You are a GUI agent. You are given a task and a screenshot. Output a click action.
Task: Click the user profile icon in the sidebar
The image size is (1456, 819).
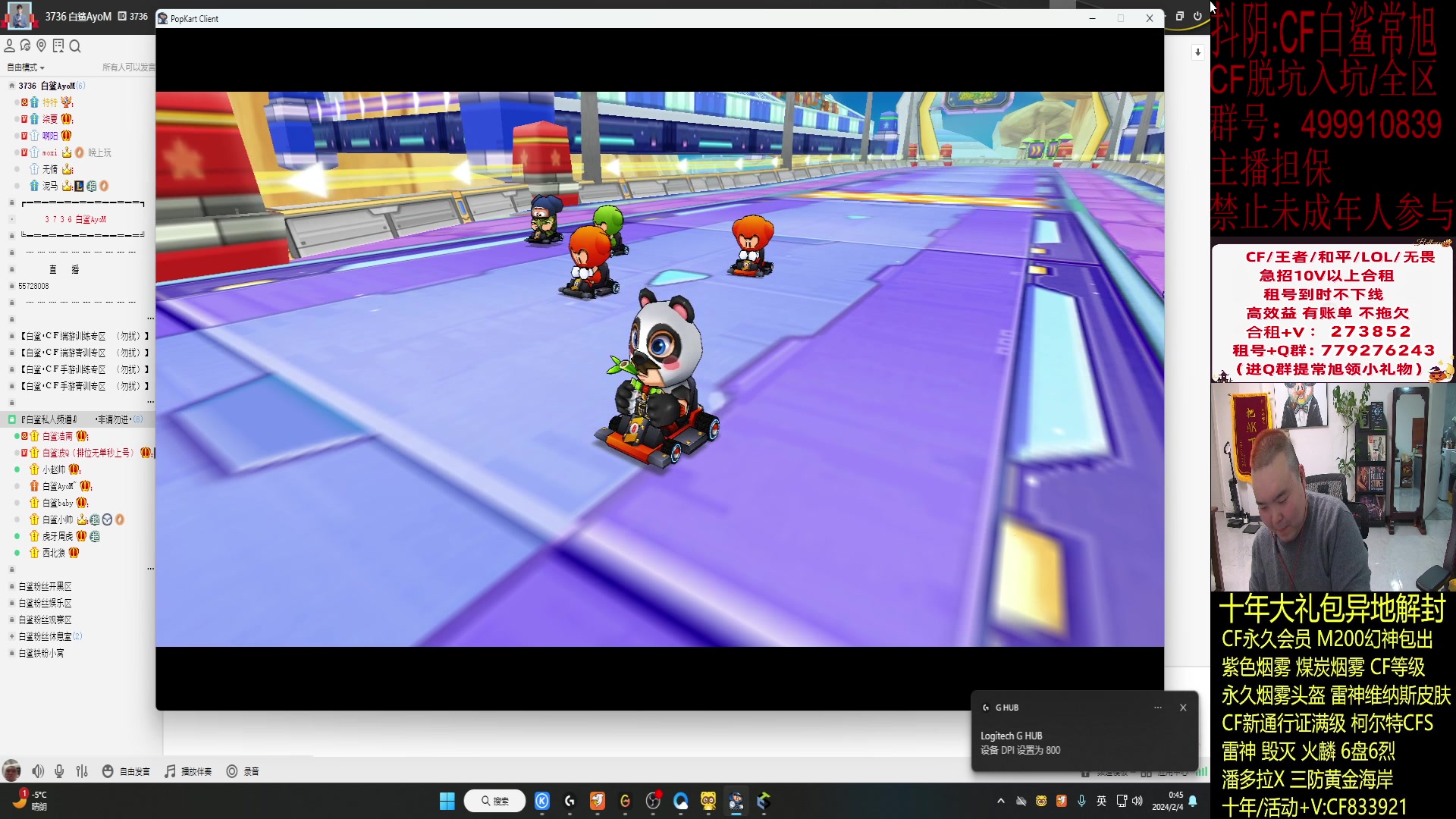tap(9, 46)
